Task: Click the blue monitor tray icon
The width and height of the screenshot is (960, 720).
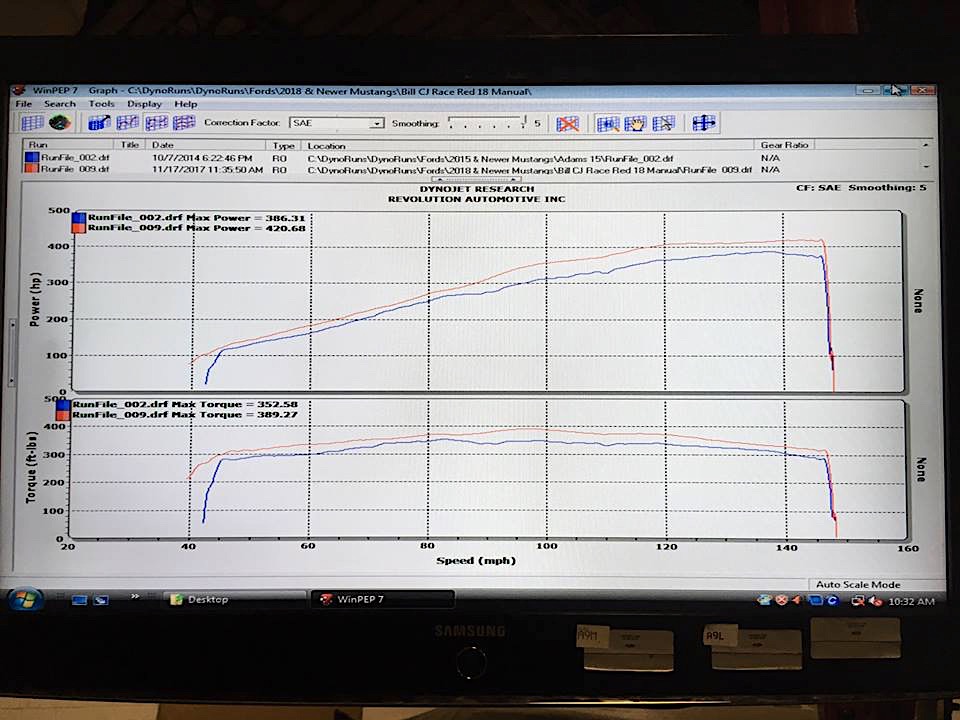Action: (816, 601)
